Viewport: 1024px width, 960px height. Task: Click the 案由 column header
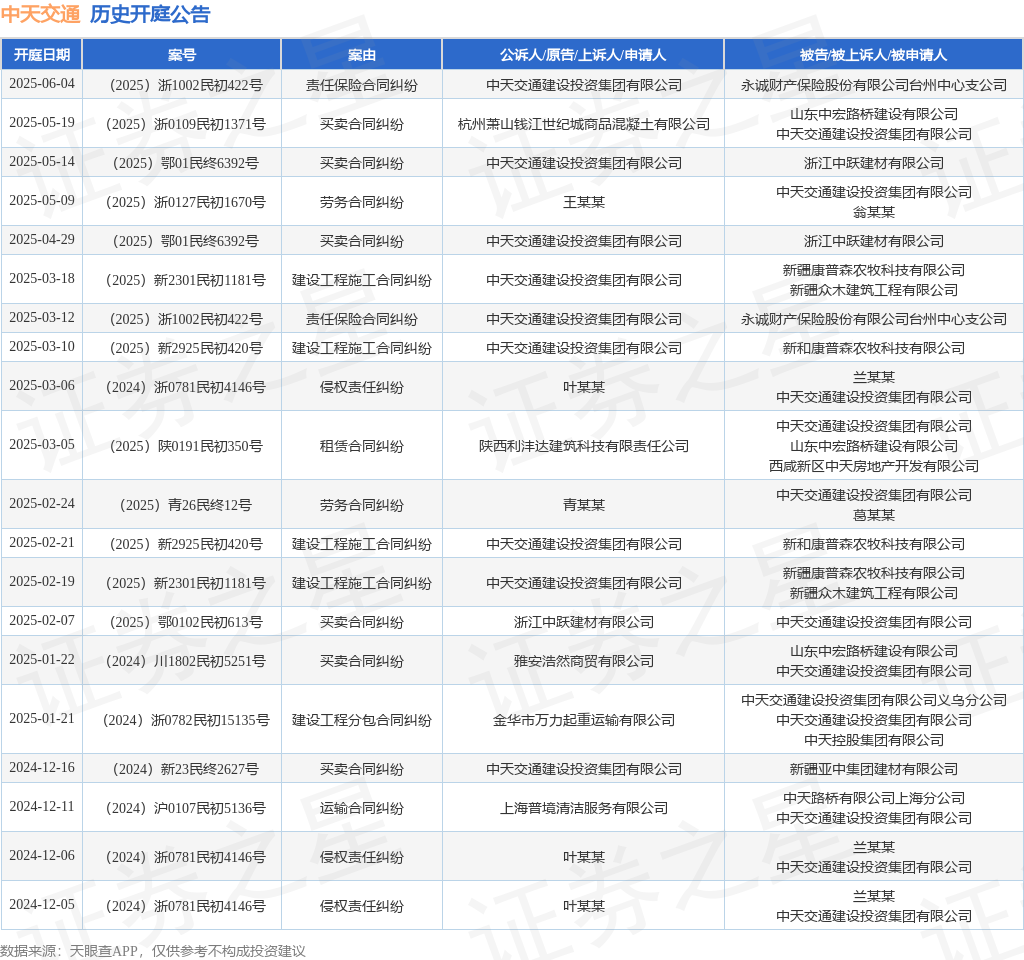[x=362, y=55]
